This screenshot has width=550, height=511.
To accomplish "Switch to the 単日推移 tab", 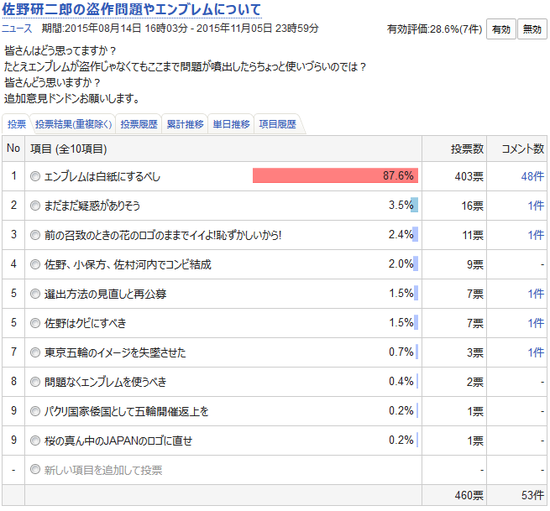I will point(231,124).
